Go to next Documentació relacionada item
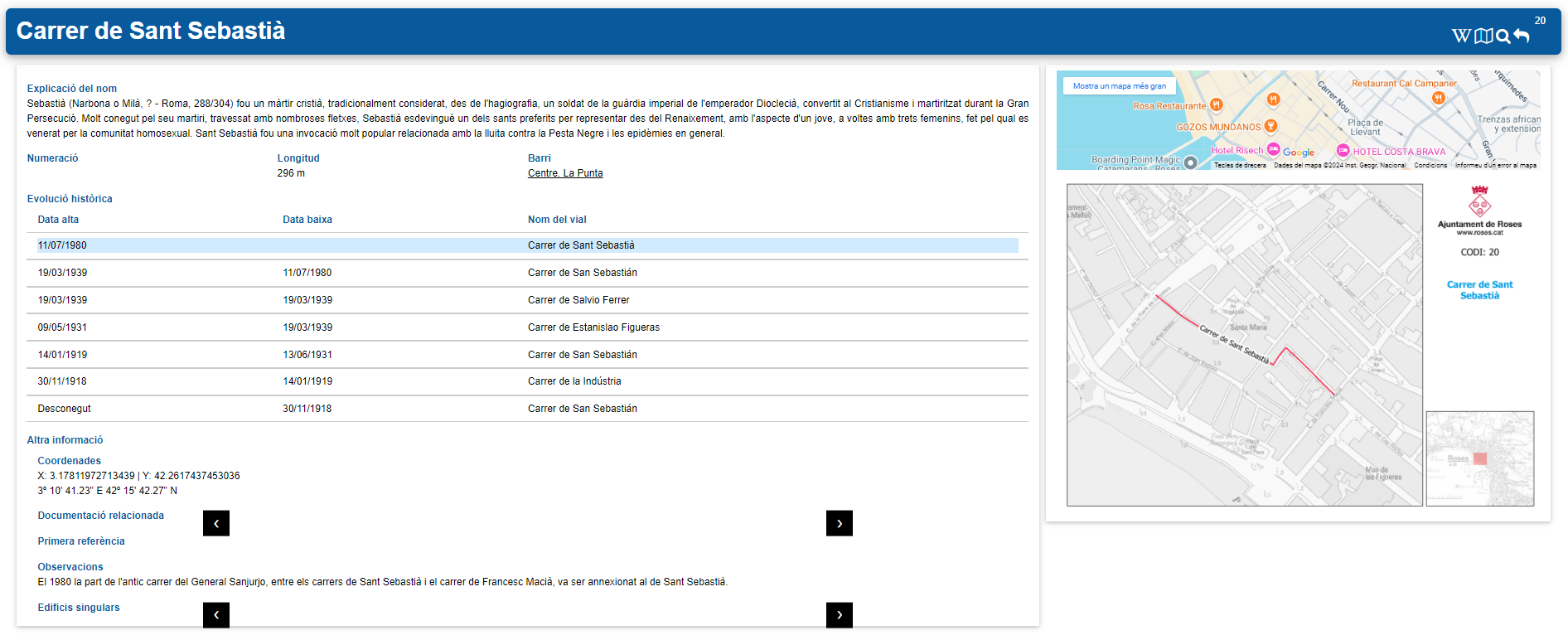 (x=839, y=523)
